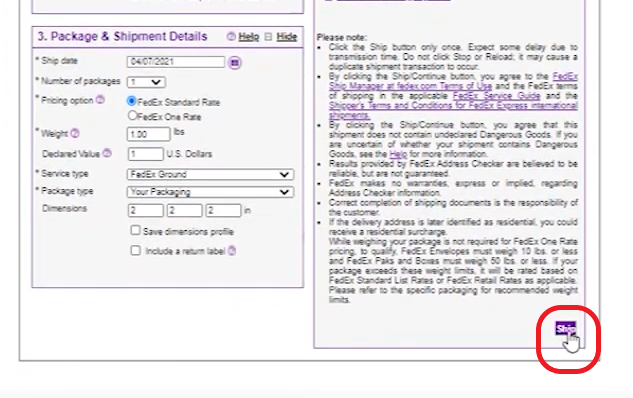Click the question mark icon beside the Help link in the Package & Shipment Details header
Viewport: 633px width, 398px height.
coord(231,36)
